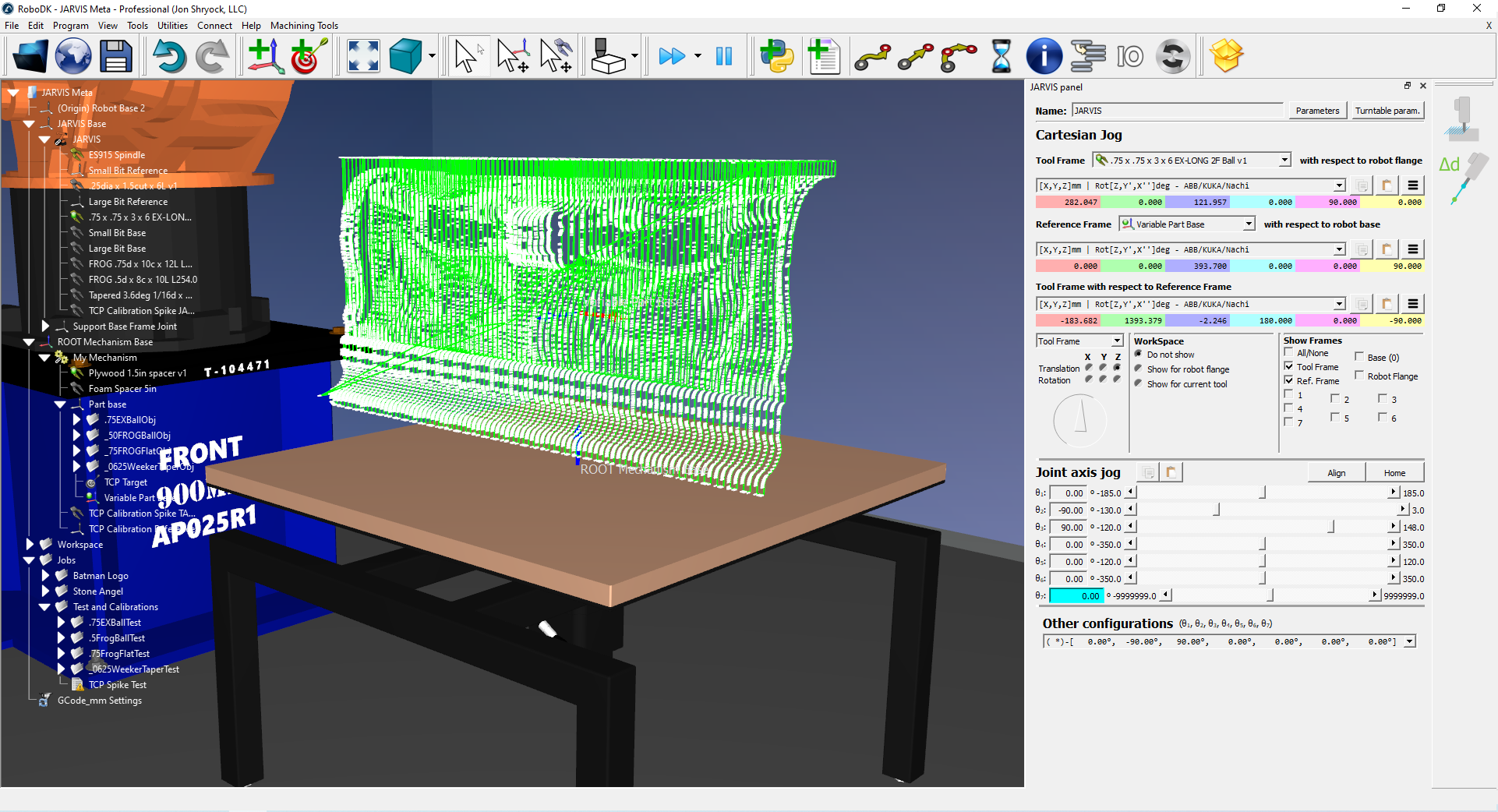Viewport: 1498px width, 812px height.
Task: Click the Save station floppy disk icon
Action: point(115,57)
